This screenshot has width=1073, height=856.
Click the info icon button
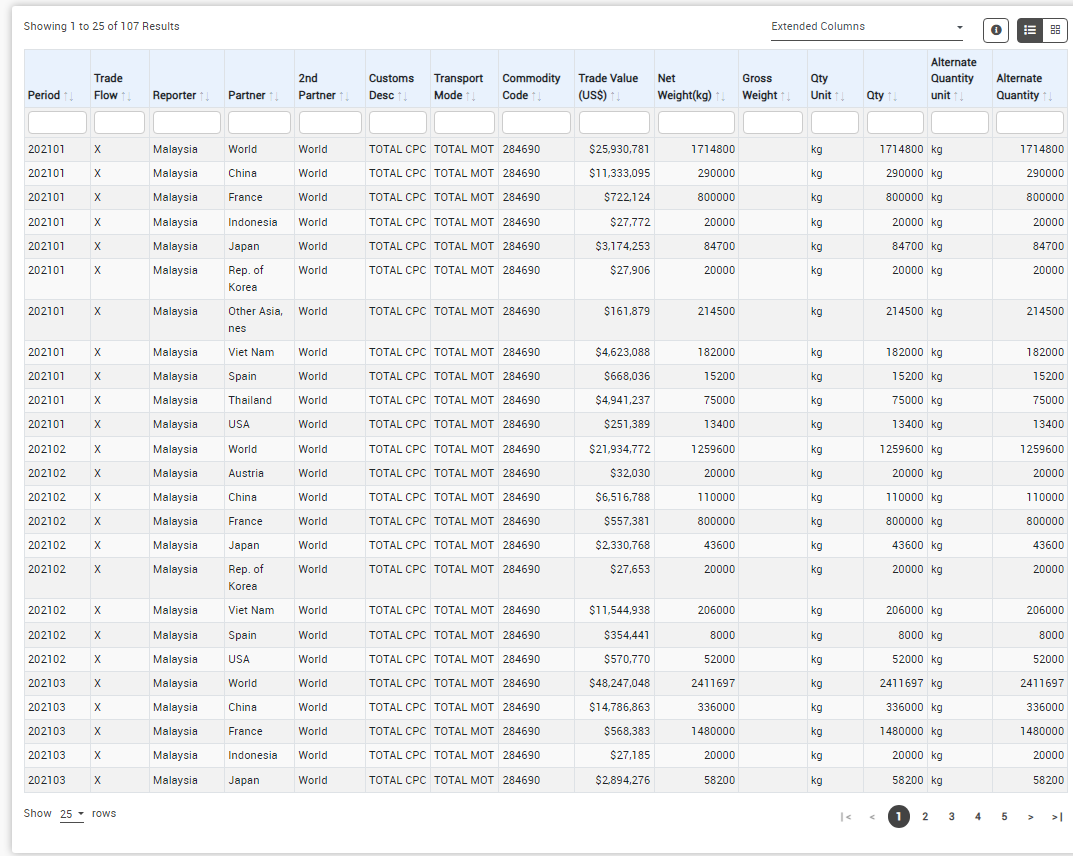tap(995, 30)
